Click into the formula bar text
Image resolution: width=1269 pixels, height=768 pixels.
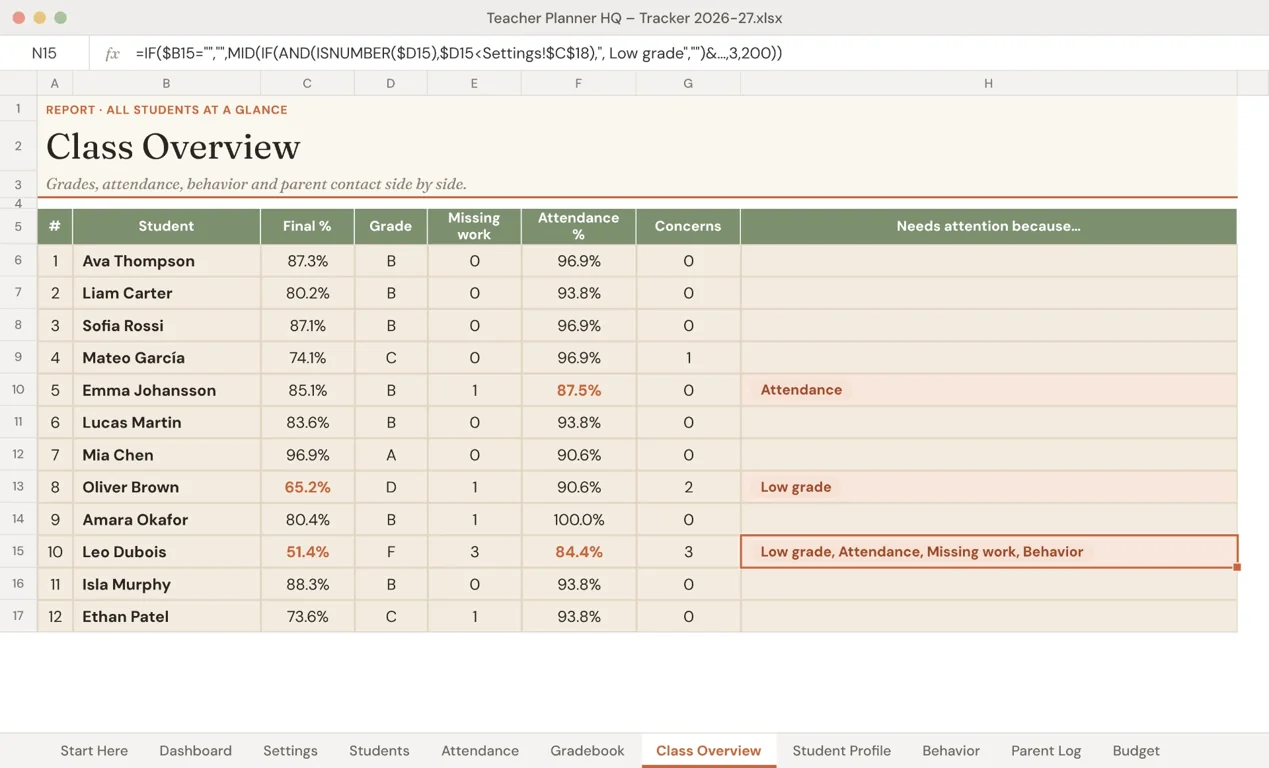pyautogui.click(x=459, y=53)
